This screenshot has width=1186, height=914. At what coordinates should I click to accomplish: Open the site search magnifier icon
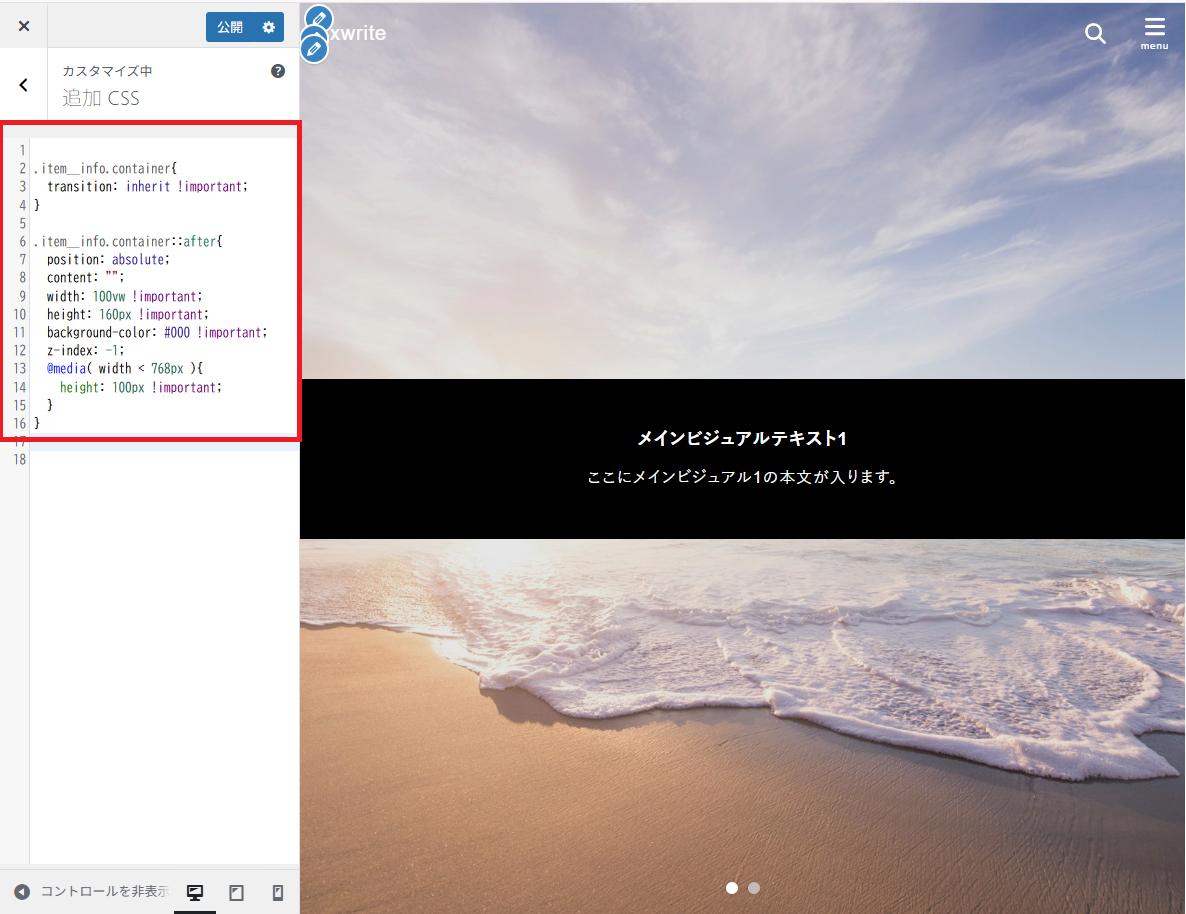(x=1095, y=34)
